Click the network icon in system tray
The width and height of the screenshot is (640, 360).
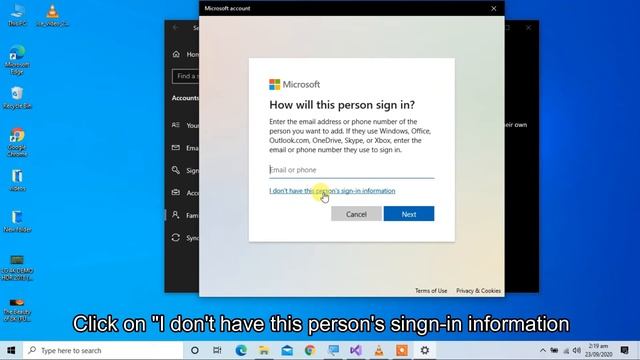[x=566, y=351]
